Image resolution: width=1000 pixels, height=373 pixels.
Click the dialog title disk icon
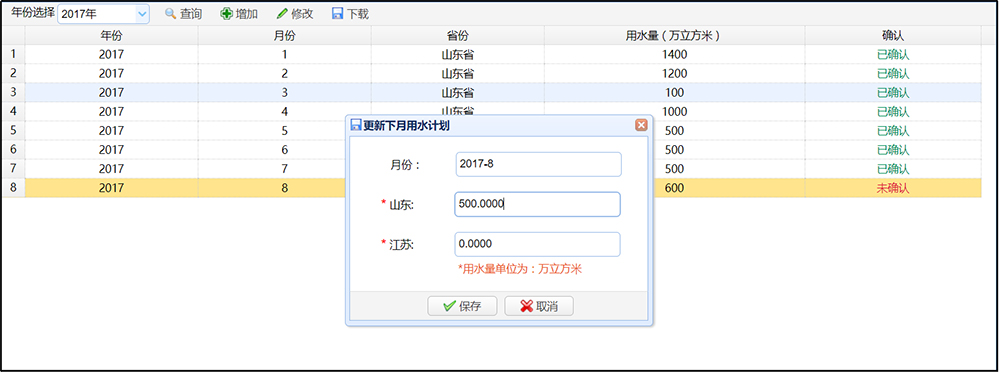[357, 125]
